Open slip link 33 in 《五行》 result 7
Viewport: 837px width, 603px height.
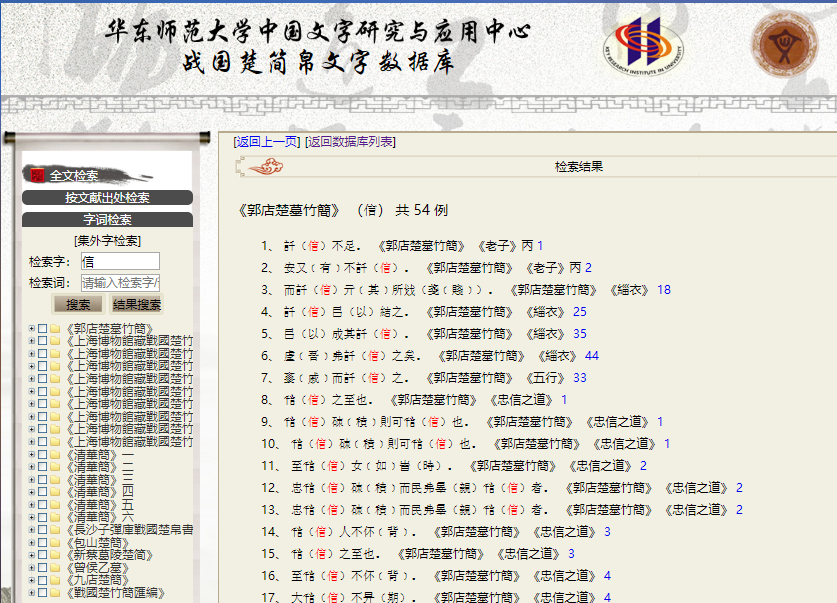point(580,378)
